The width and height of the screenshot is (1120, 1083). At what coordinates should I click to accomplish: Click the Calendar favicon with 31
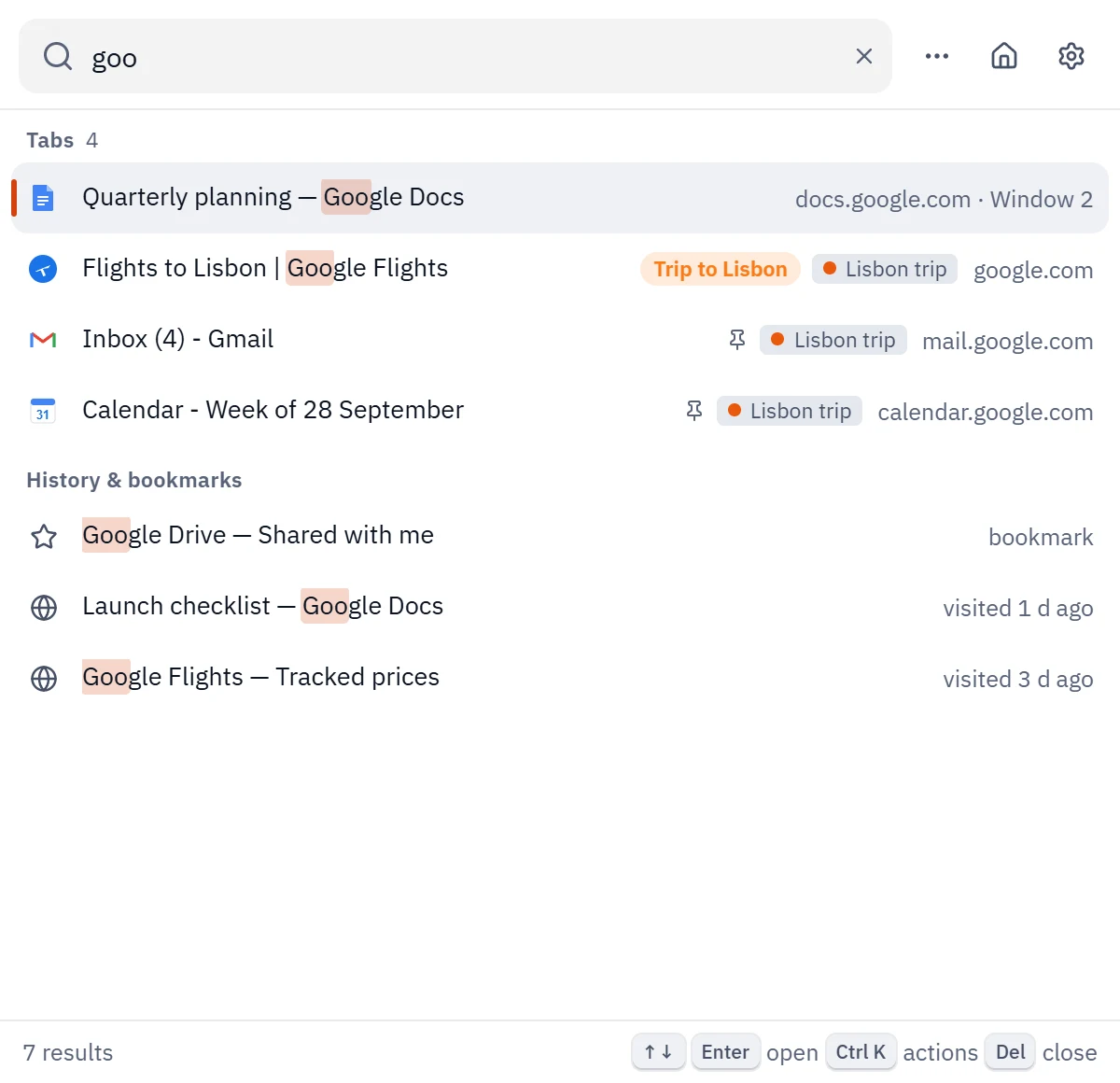[x=43, y=411]
